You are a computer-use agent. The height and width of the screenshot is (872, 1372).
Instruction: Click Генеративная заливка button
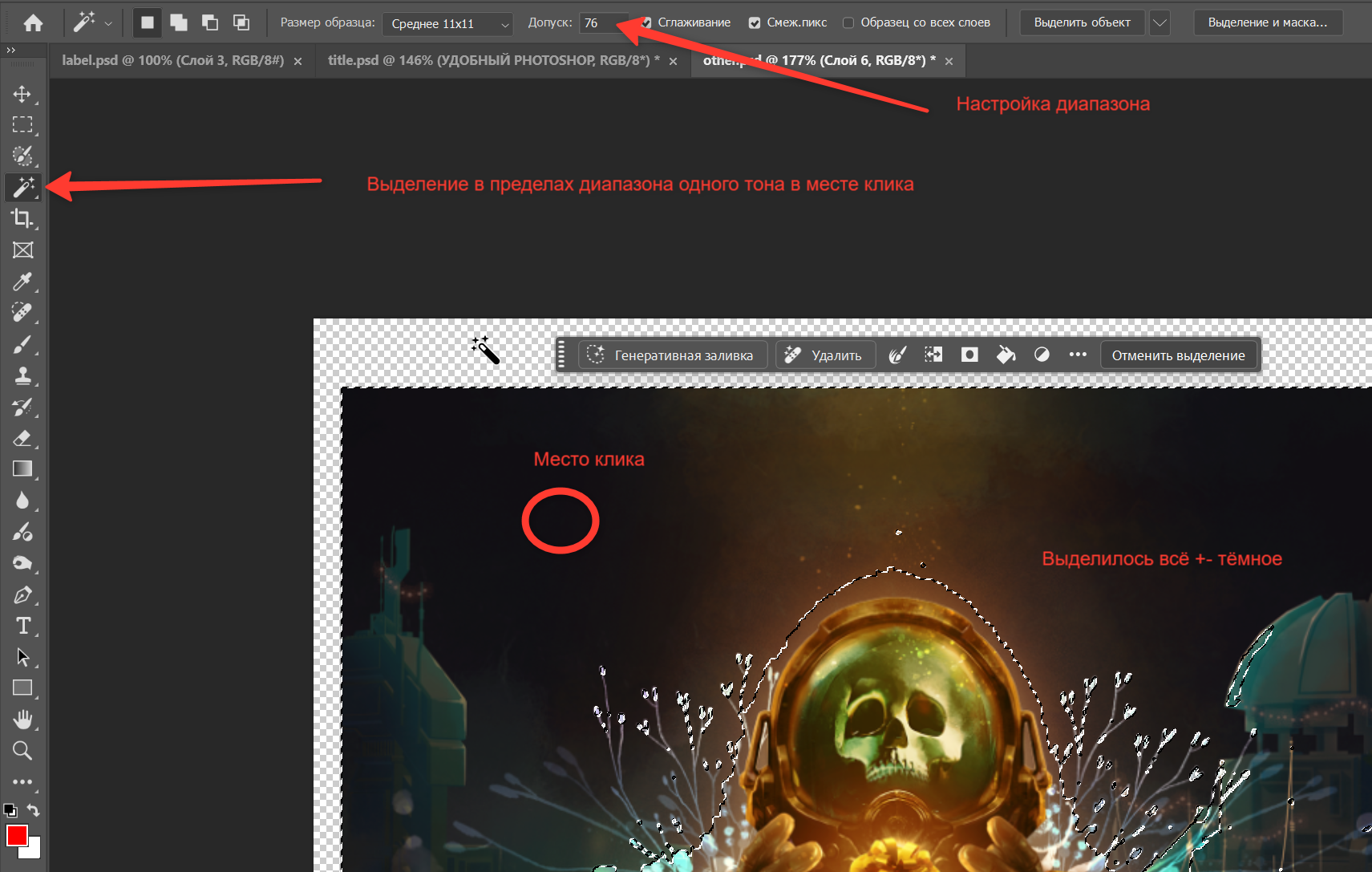[x=672, y=355]
